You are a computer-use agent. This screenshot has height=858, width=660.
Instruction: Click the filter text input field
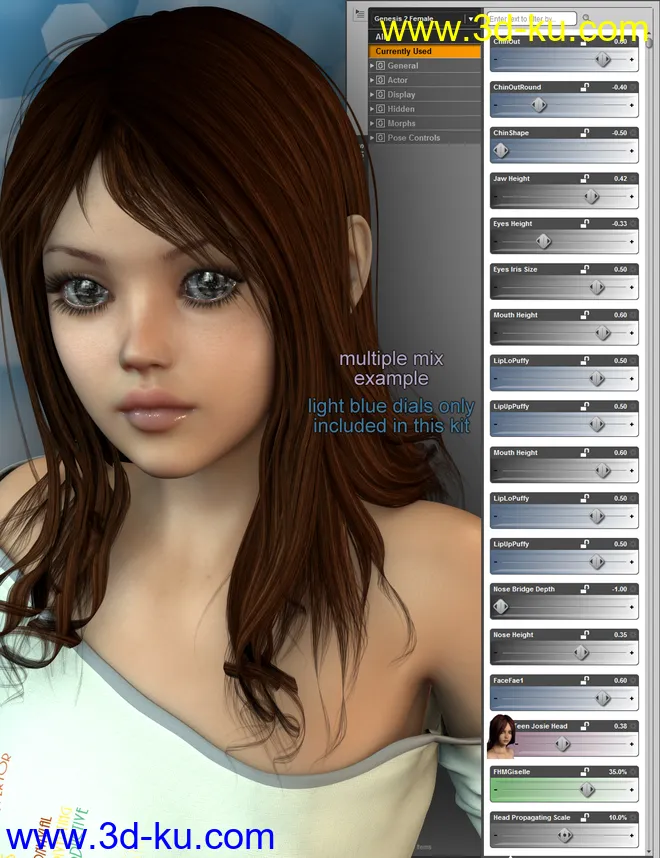[532, 19]
